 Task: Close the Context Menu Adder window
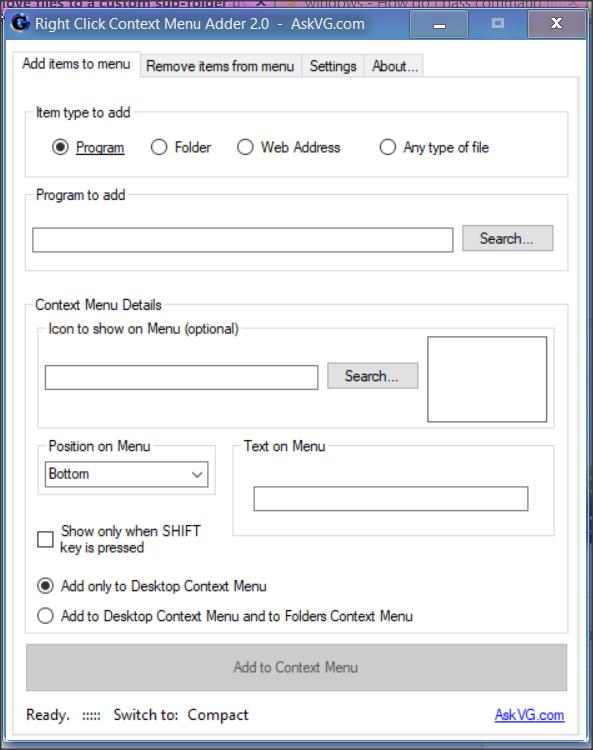[x=557, y=24]
